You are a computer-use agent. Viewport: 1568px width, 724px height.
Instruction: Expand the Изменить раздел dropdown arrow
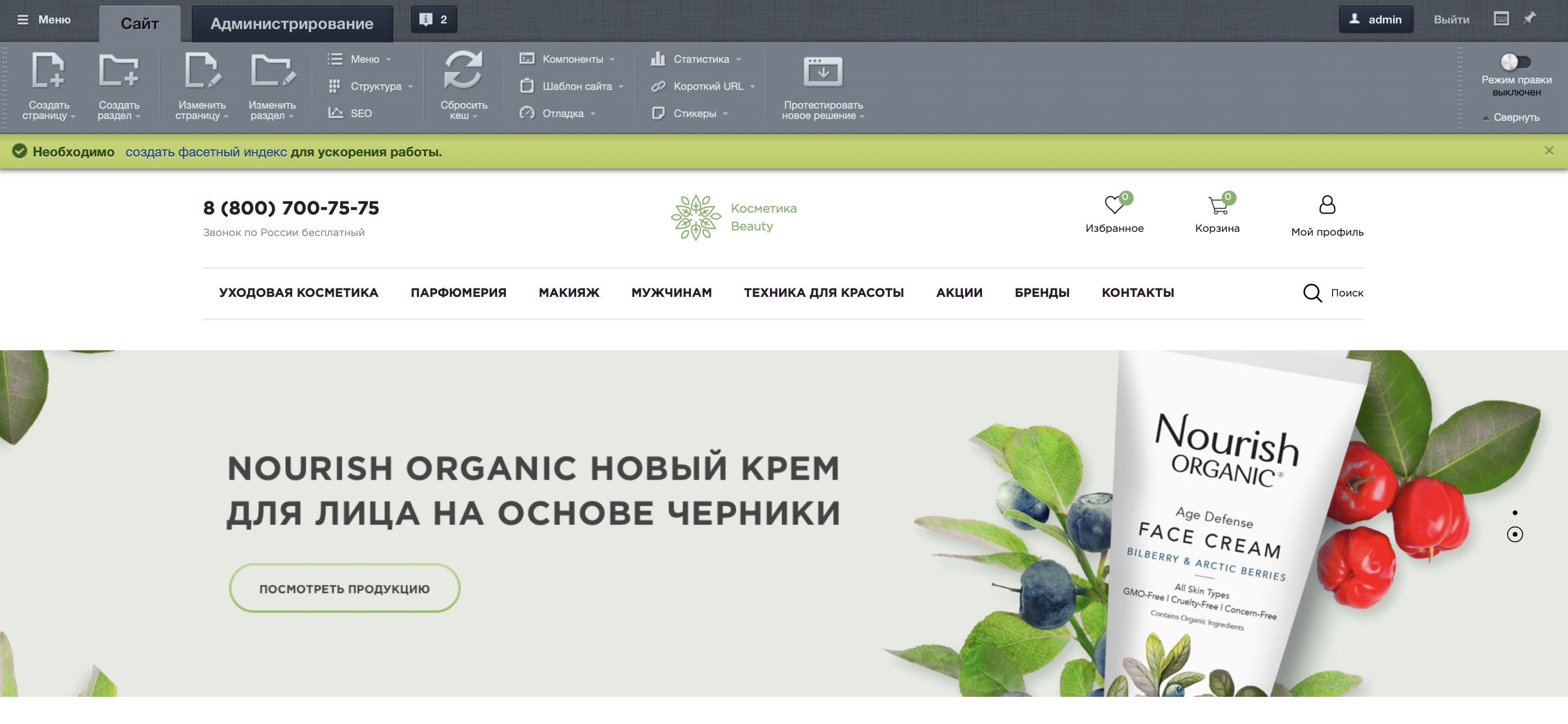click(291, 116)
